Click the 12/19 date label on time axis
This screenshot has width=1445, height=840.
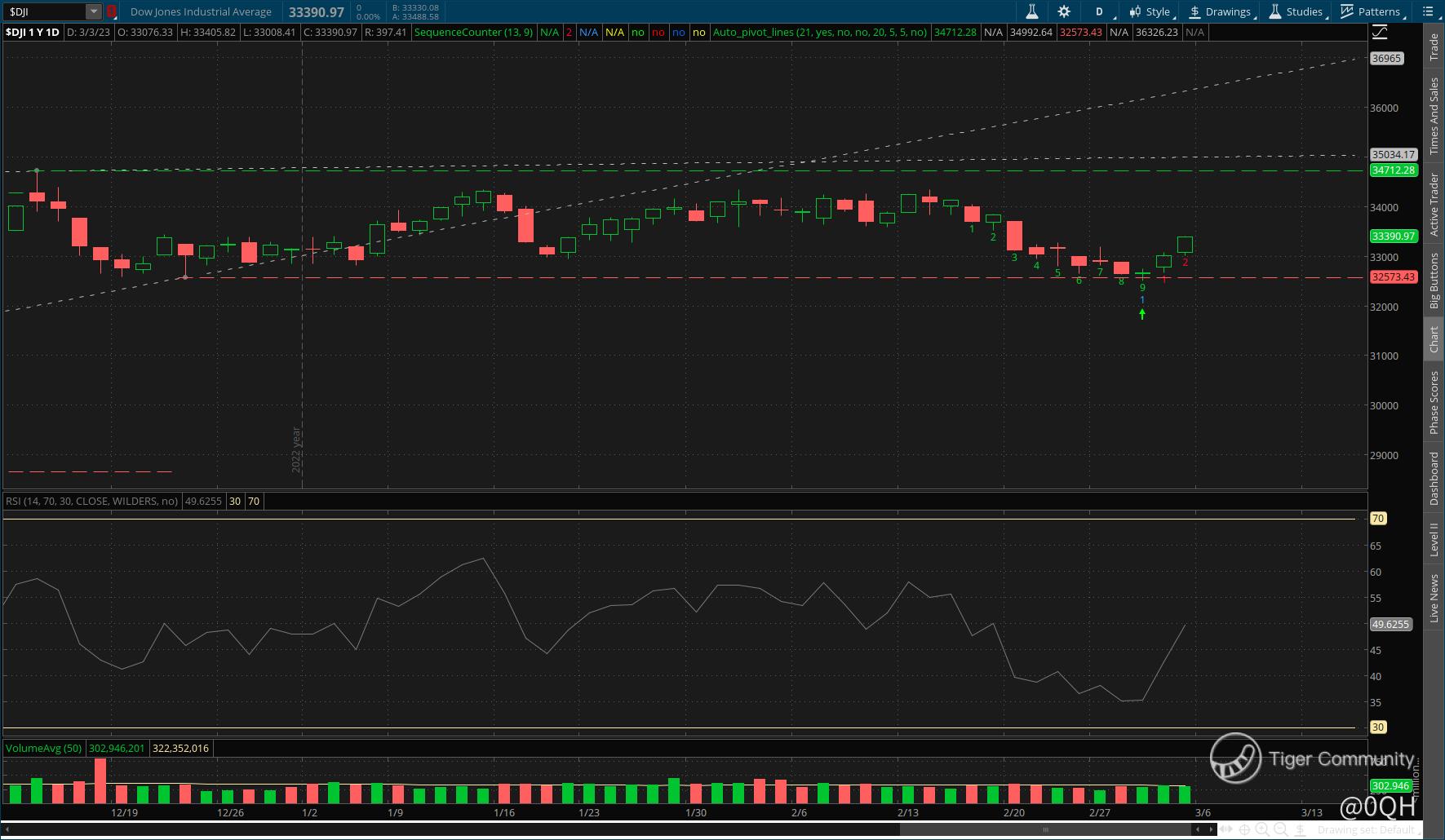pyautogui.click(x=124, y=812)
